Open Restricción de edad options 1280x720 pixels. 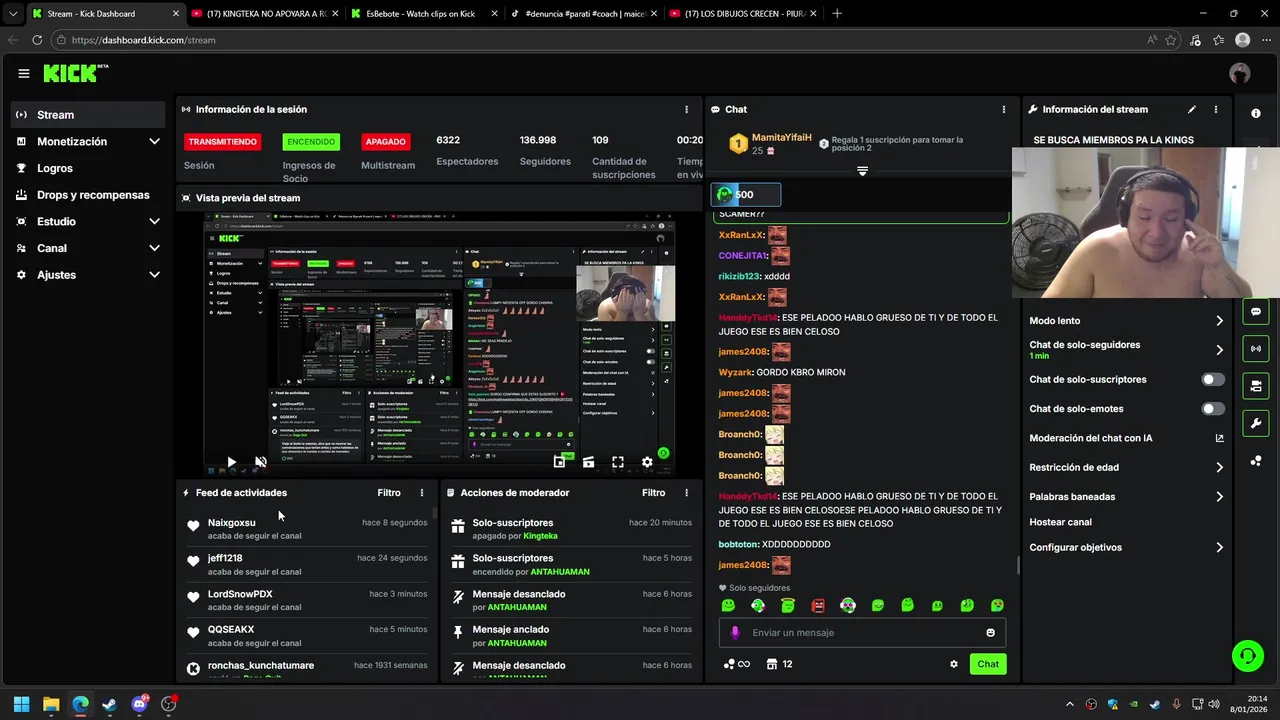point(1219,467)
